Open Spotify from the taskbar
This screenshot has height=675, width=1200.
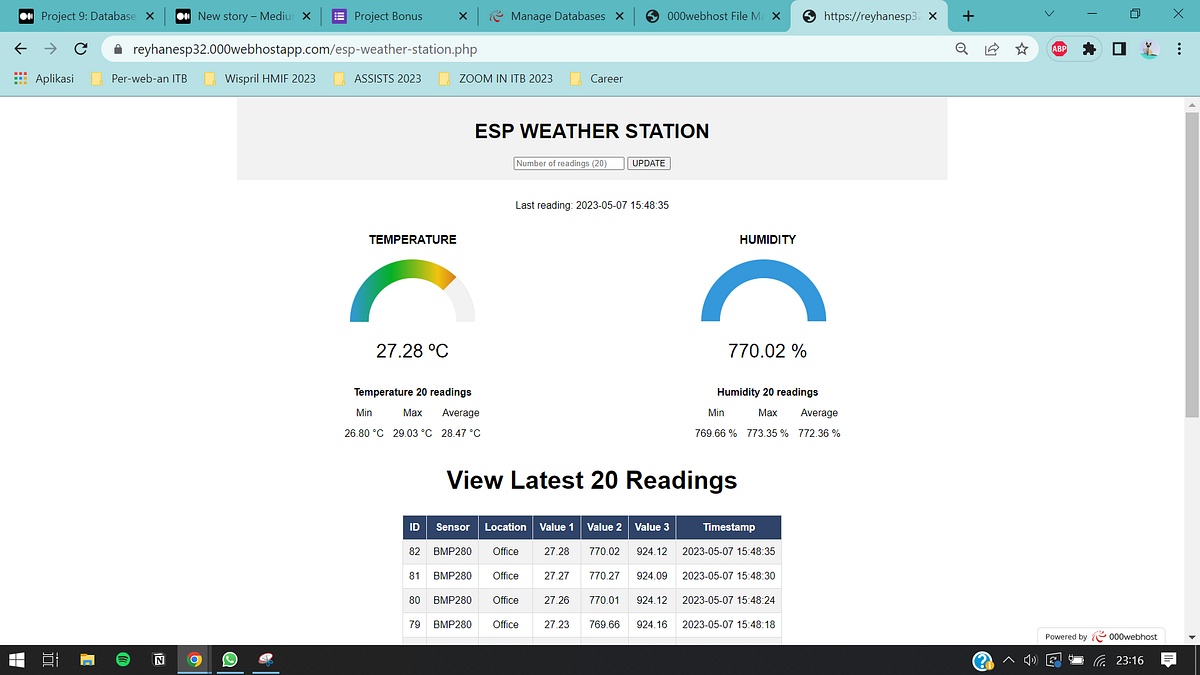click(x=123, y=659)
